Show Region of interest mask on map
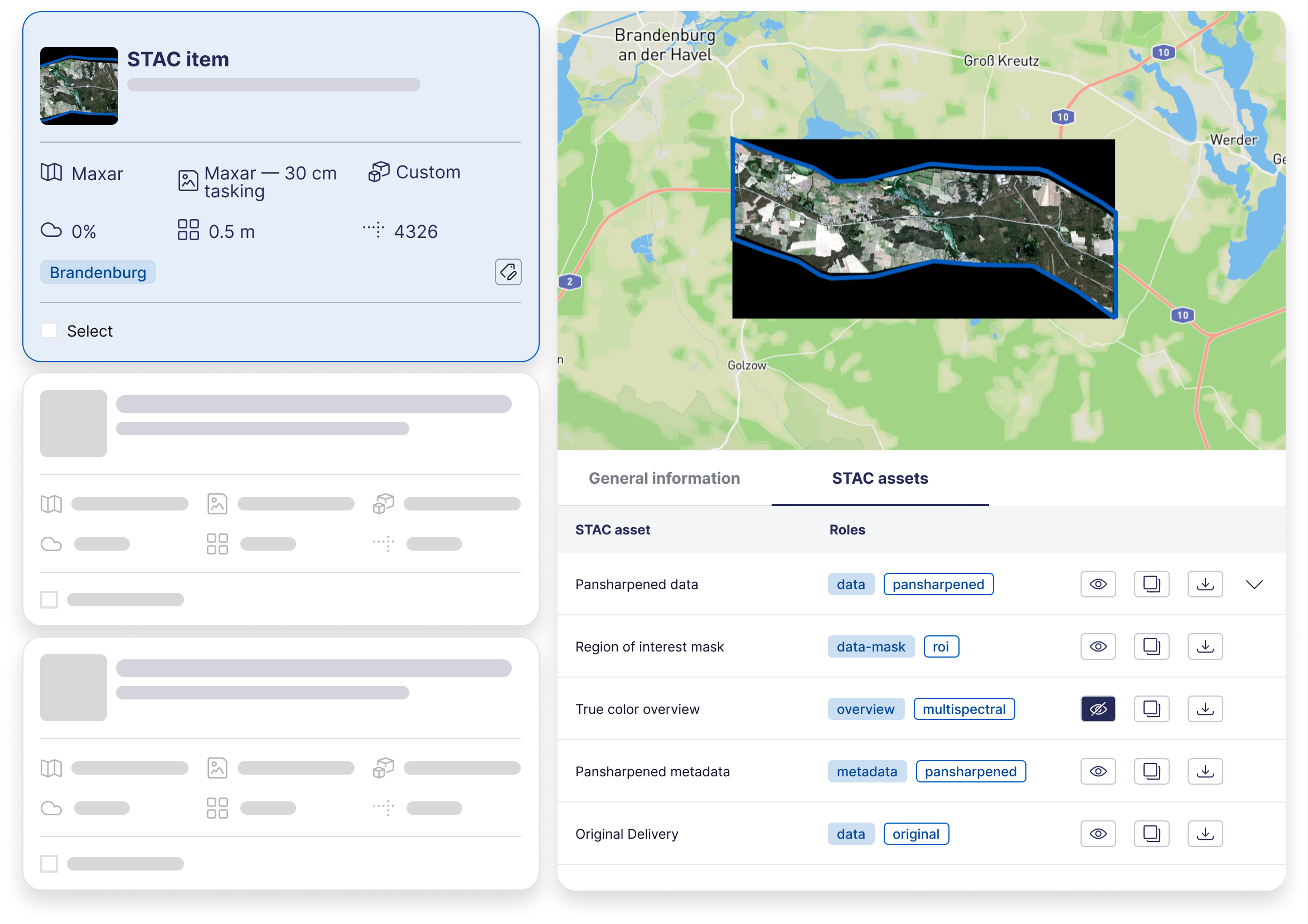Image resolution: width=1308 pixels, height=924 pixels. (x=1097, y=646)
